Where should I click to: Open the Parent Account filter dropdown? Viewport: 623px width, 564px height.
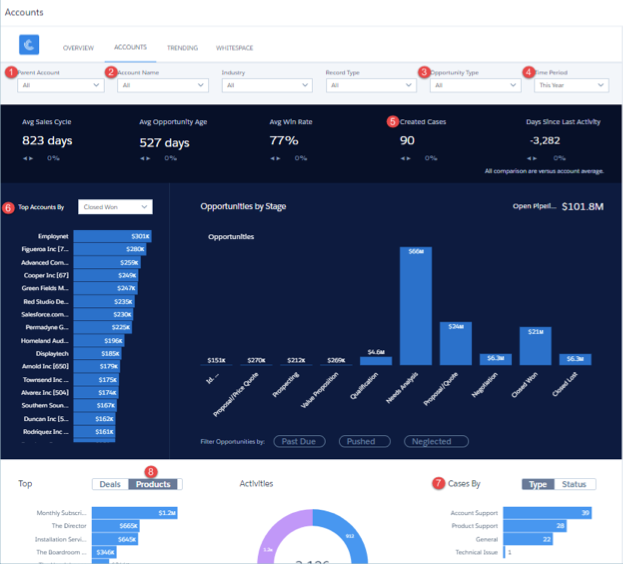tap(61, 85)
